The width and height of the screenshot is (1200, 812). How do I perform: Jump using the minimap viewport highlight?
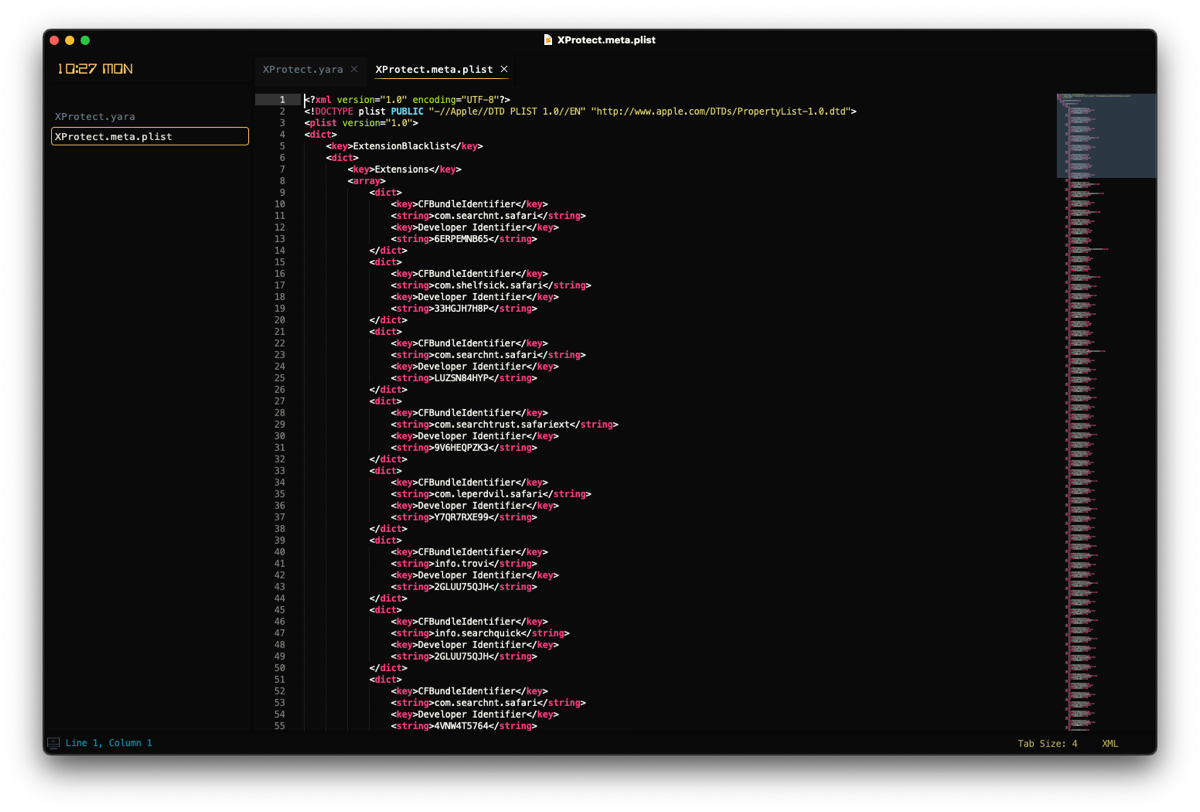(x=1106, y=136)
